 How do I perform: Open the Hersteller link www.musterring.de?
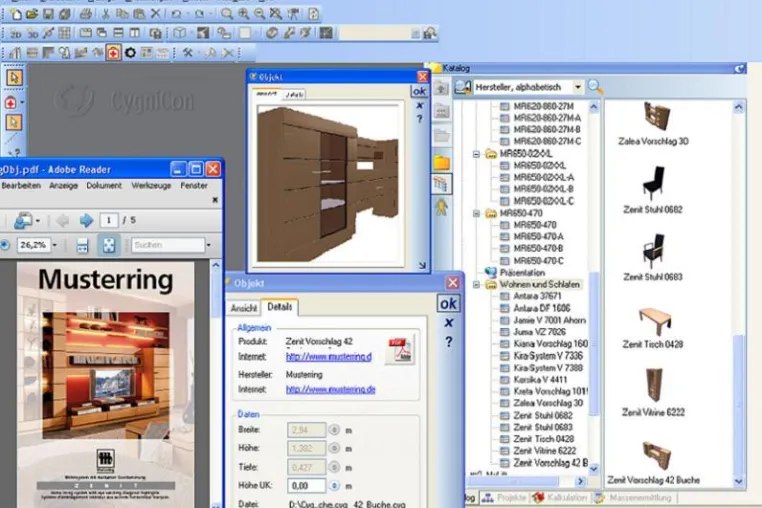click(330, 389)
